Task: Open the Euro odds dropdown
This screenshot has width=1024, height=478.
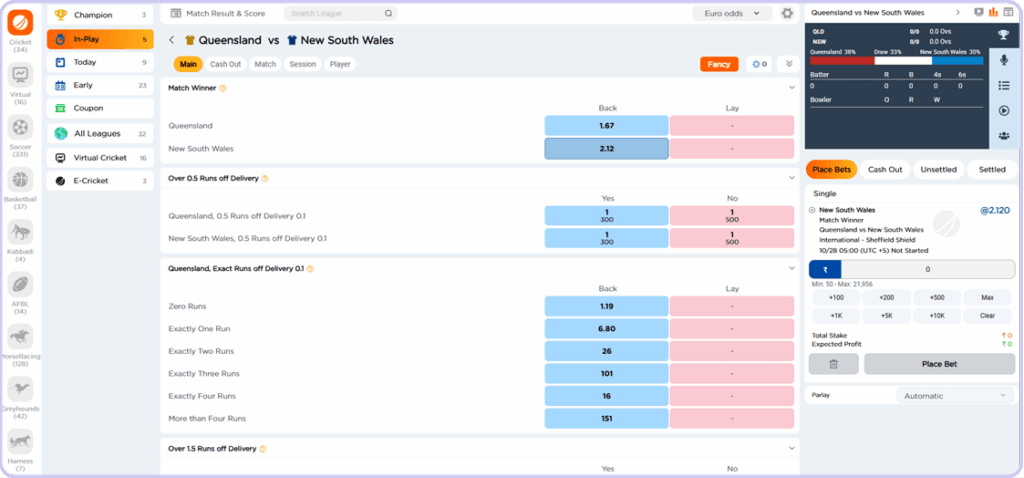Action: (x=732, y=14)
